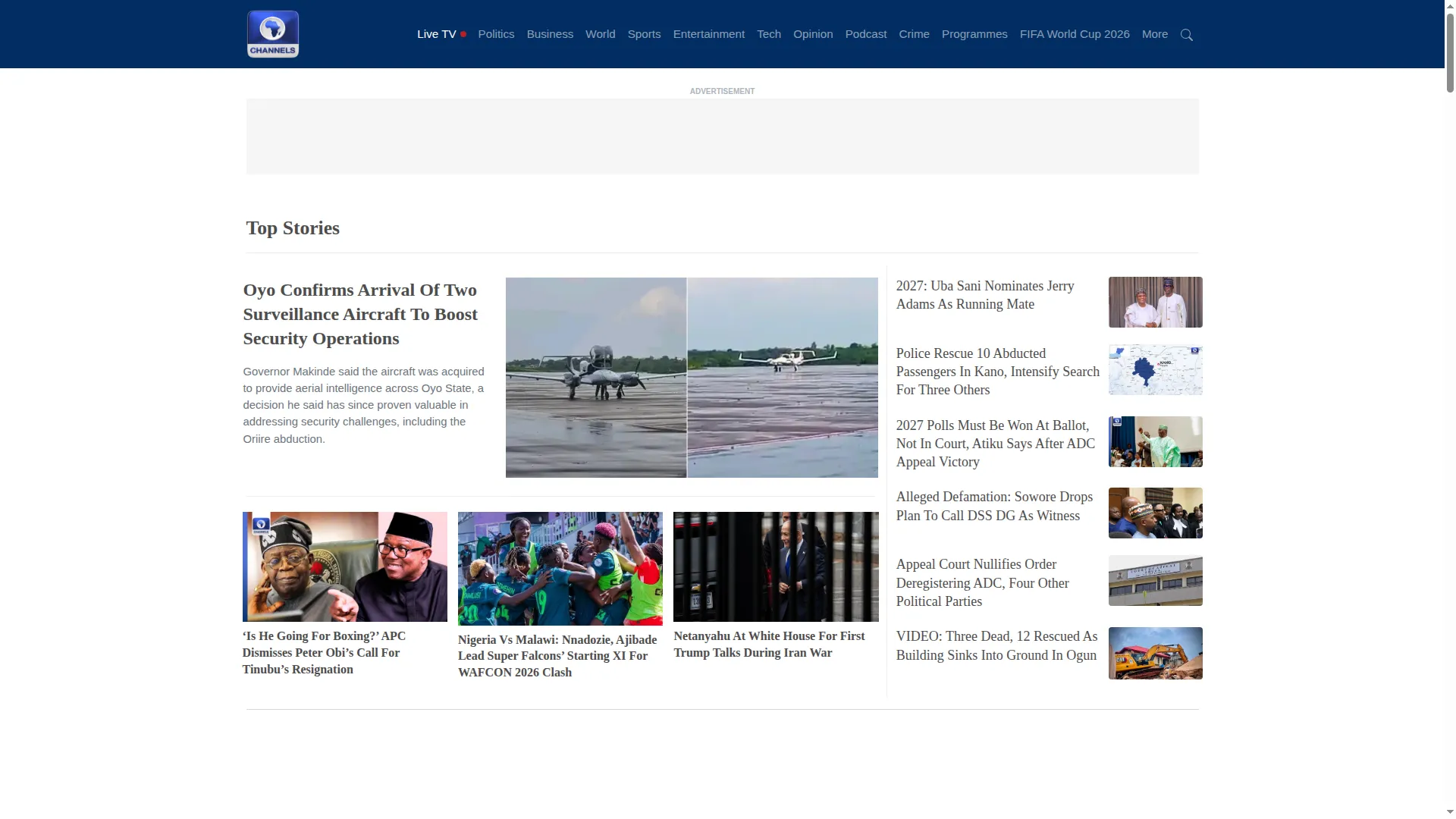Open FIFA World Cup 2026 section

(x=1075, y=34)
